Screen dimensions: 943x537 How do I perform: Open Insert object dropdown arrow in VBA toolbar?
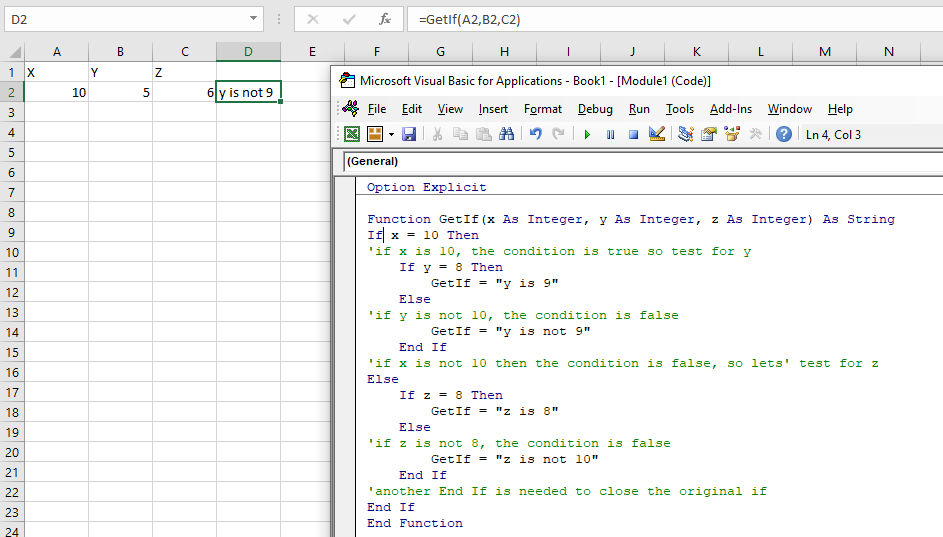391,134
